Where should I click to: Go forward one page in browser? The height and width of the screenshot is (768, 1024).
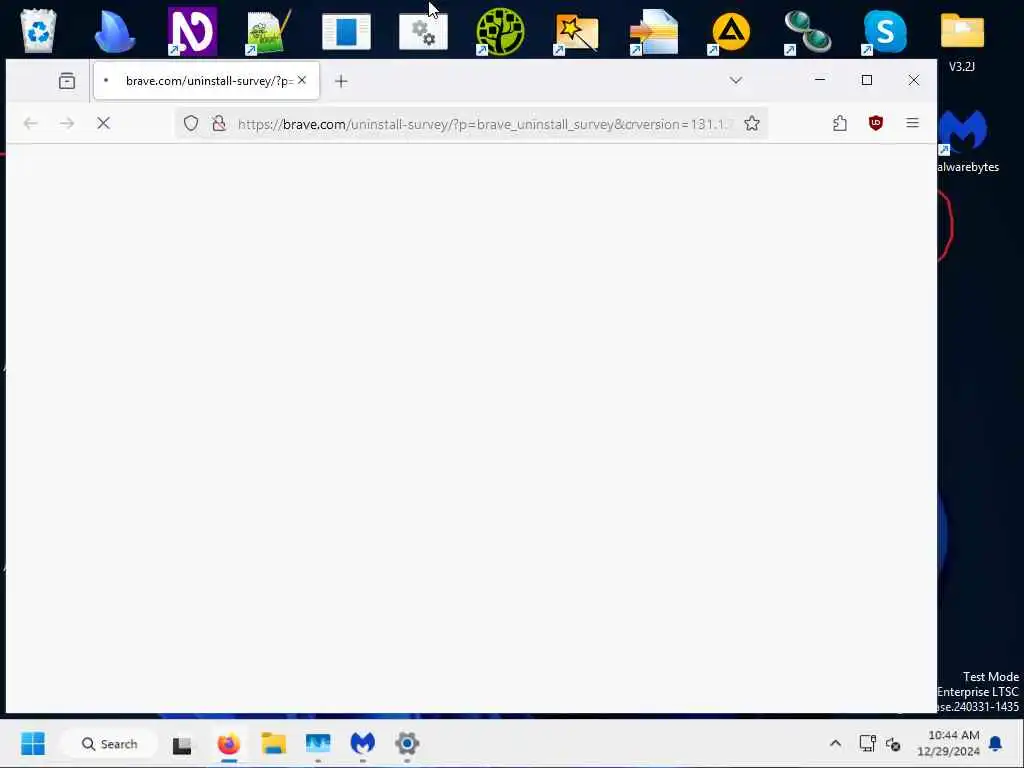click(x=67, y=123)
